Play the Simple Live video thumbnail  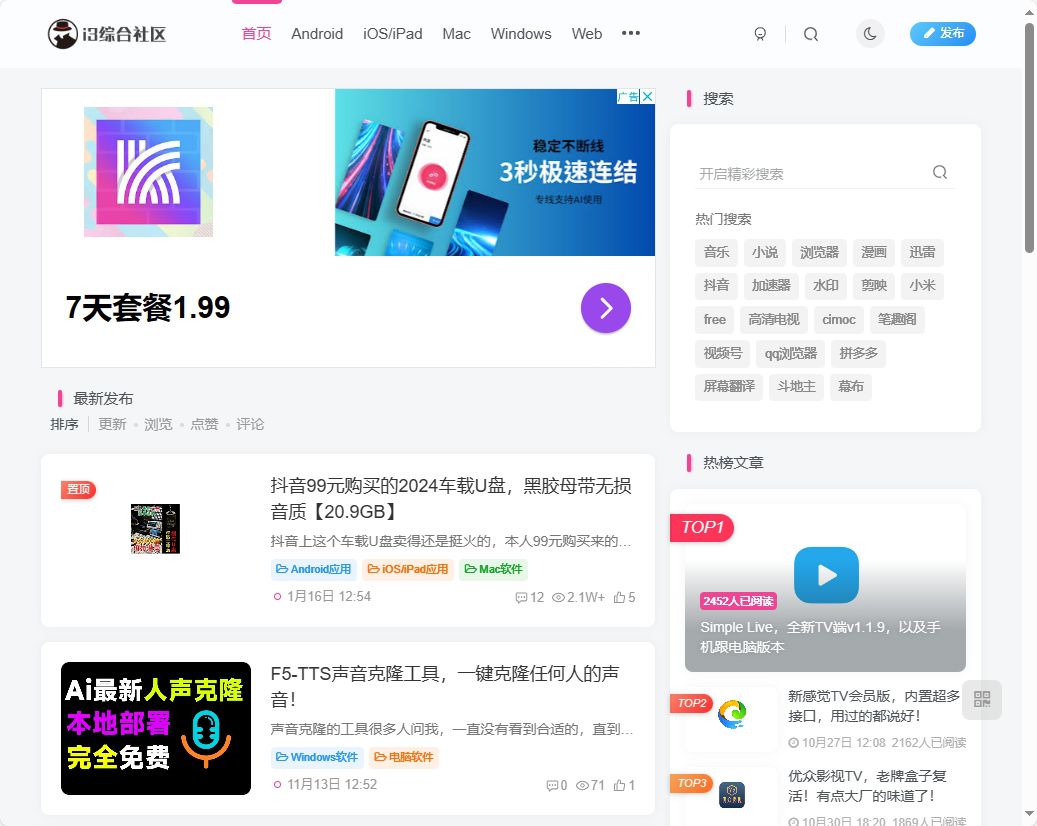click(826, 575)
